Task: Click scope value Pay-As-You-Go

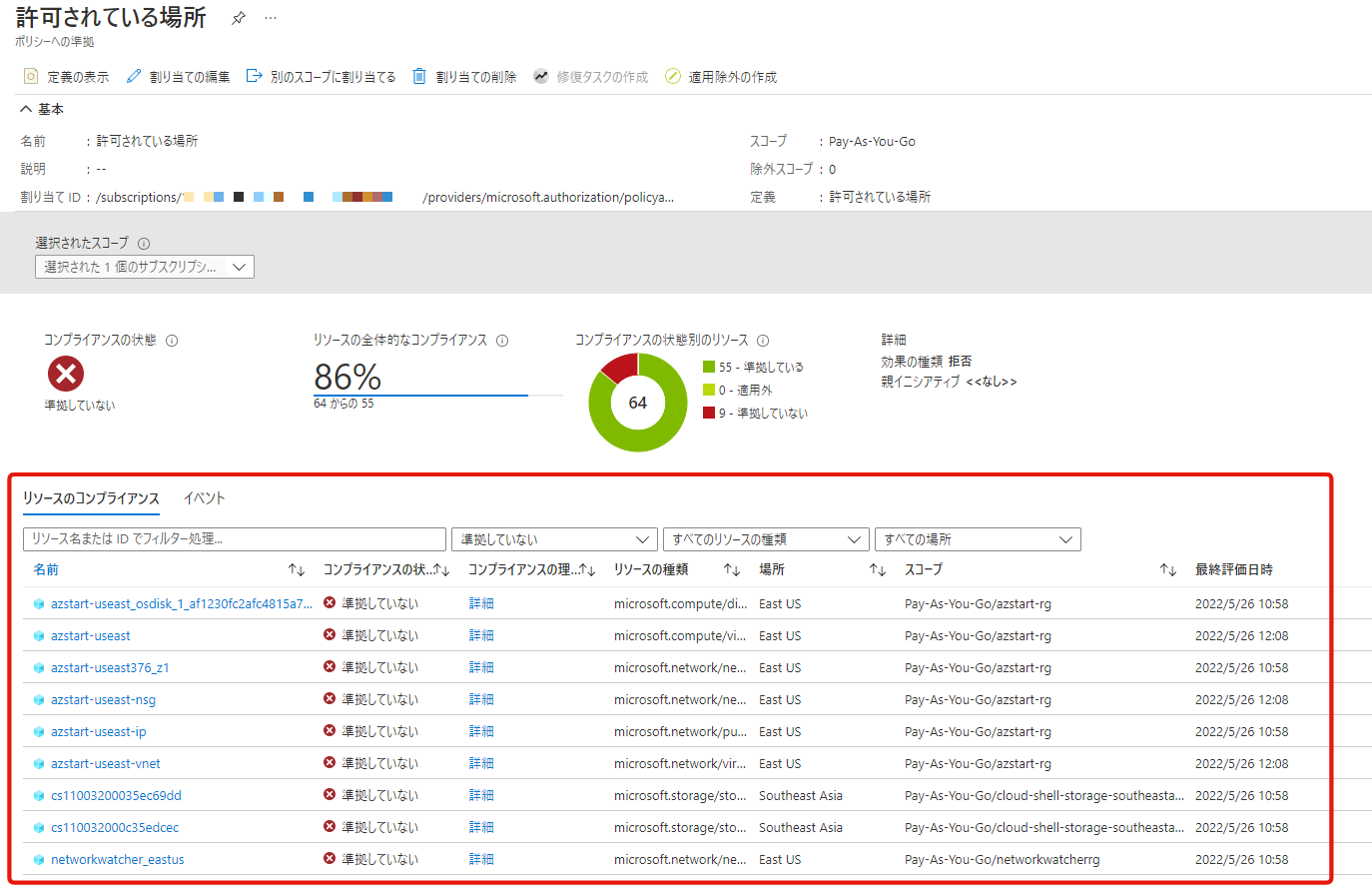Action: tap(872, 142)
